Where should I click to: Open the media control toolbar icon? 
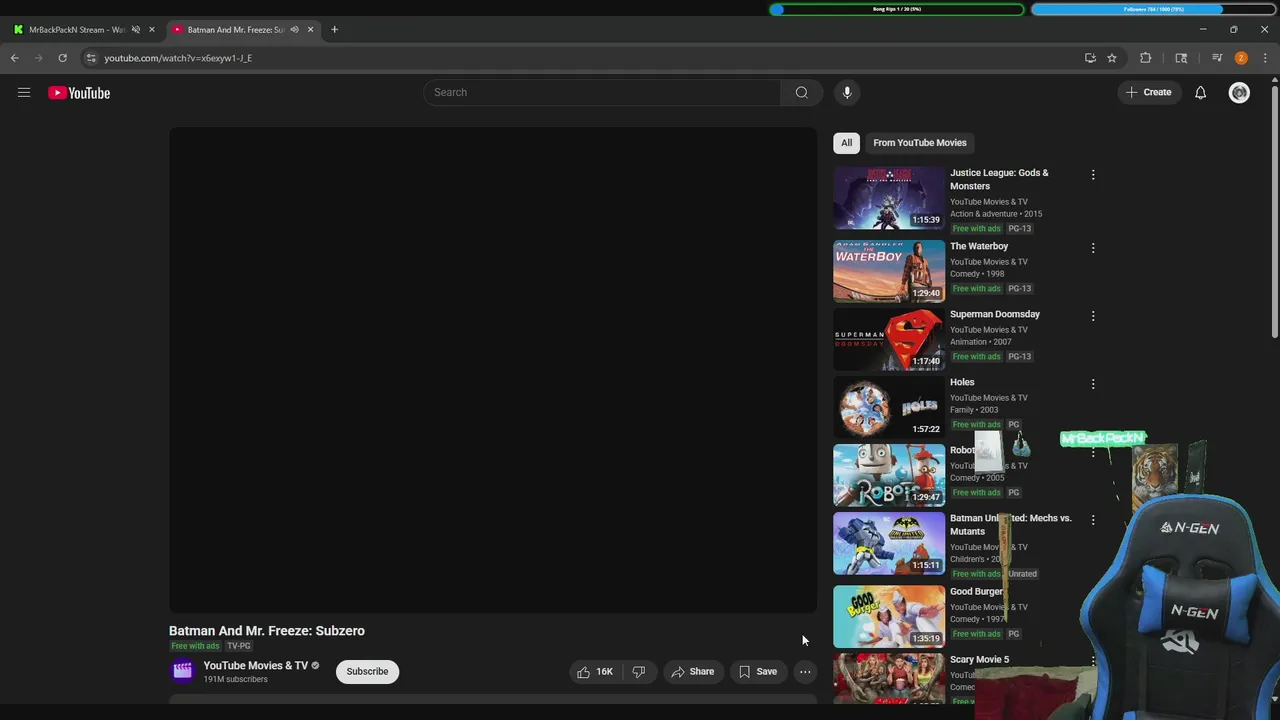pyautogui.click(x=1217, y=58)
